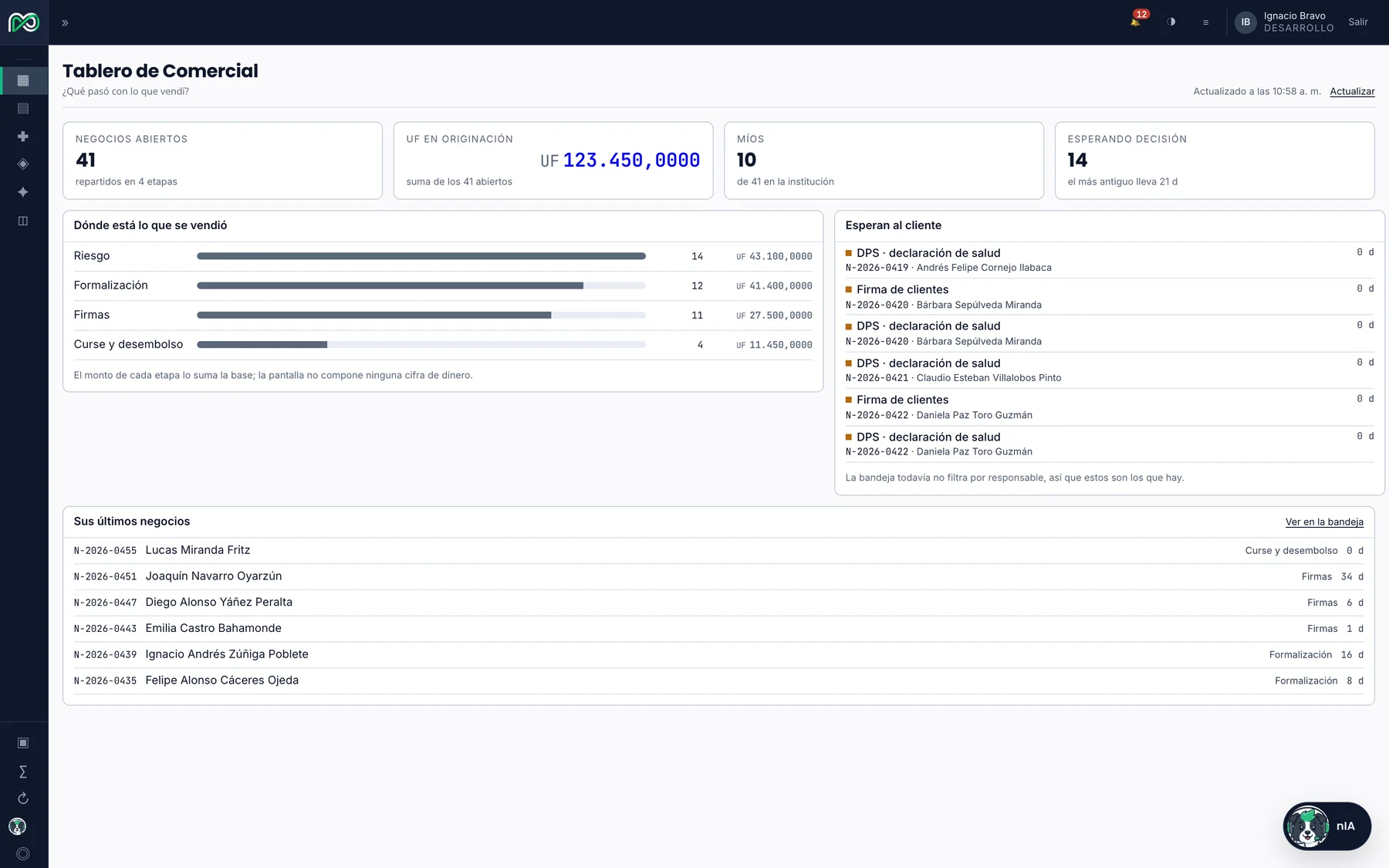
Task: Click the IB user avatar
Action: point(1245,22)
